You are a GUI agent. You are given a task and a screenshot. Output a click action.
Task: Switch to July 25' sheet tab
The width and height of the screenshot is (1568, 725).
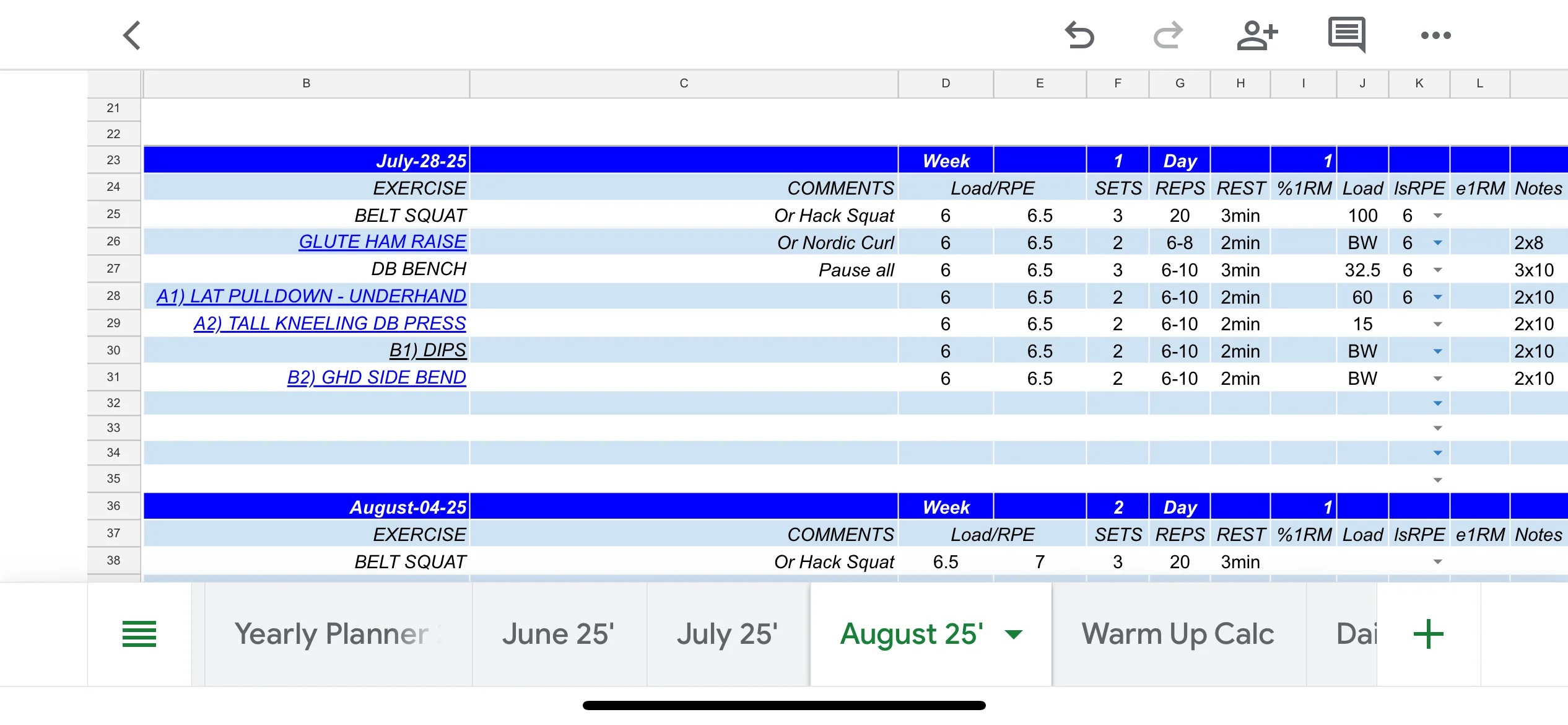point(727,634)
